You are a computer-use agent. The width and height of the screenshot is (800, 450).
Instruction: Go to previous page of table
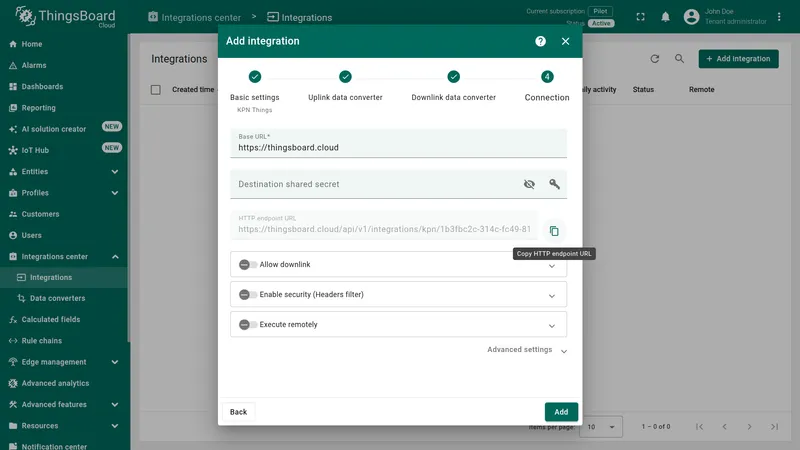[724, 427]
